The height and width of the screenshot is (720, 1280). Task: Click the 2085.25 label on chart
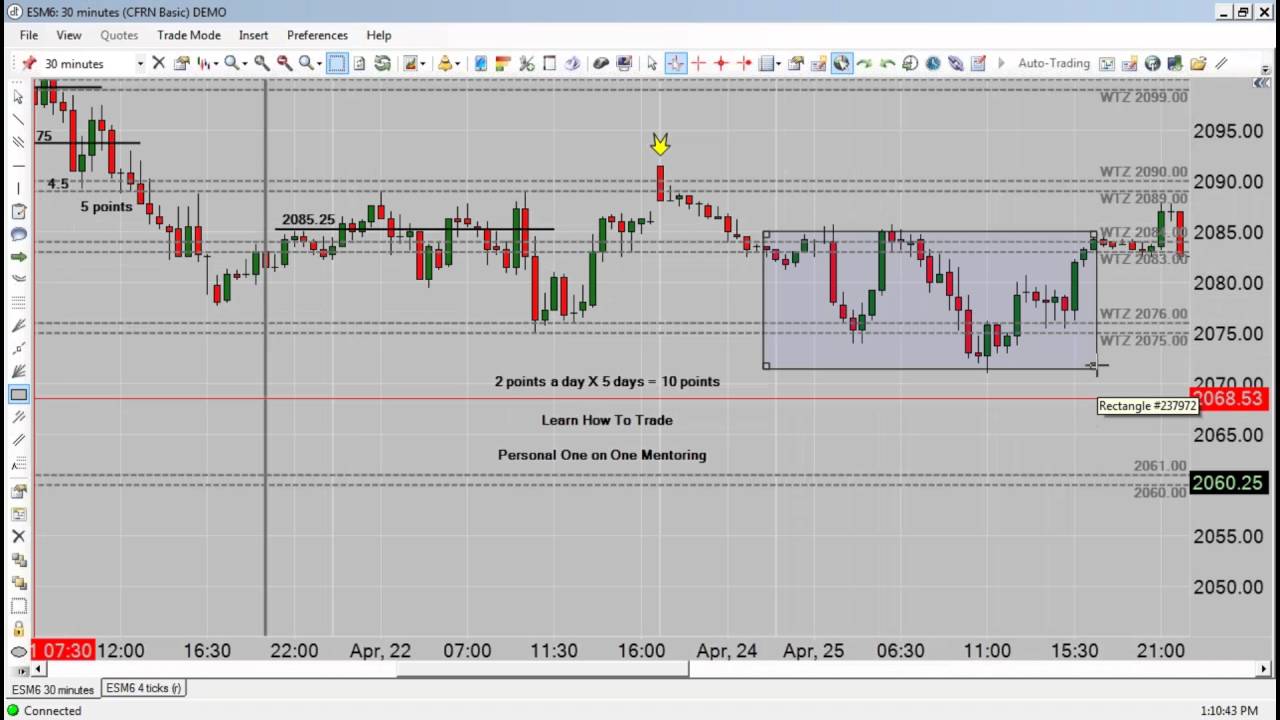point(308,219)
